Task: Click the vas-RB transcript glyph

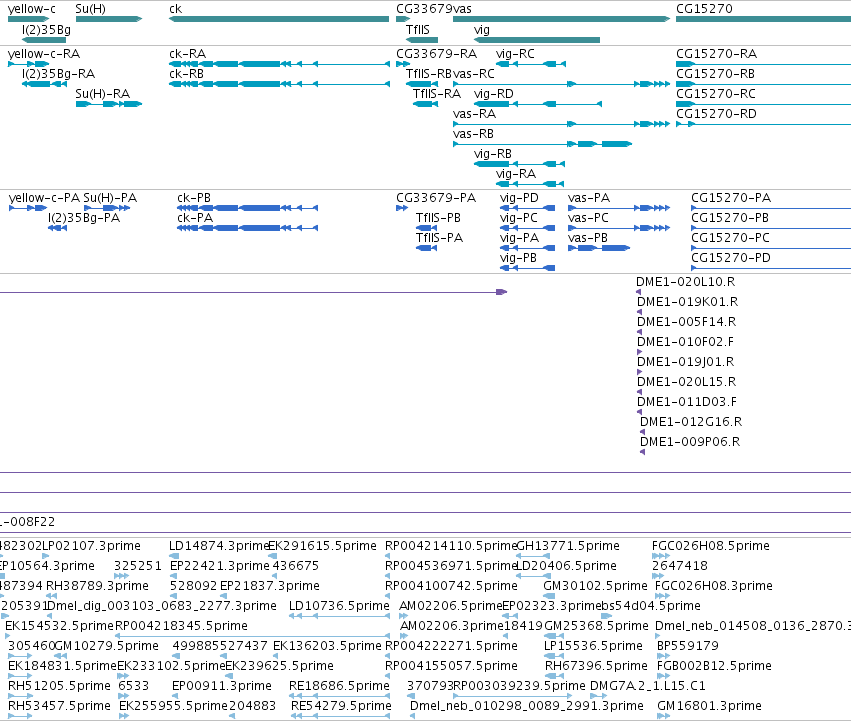Action: click(543, 144)
